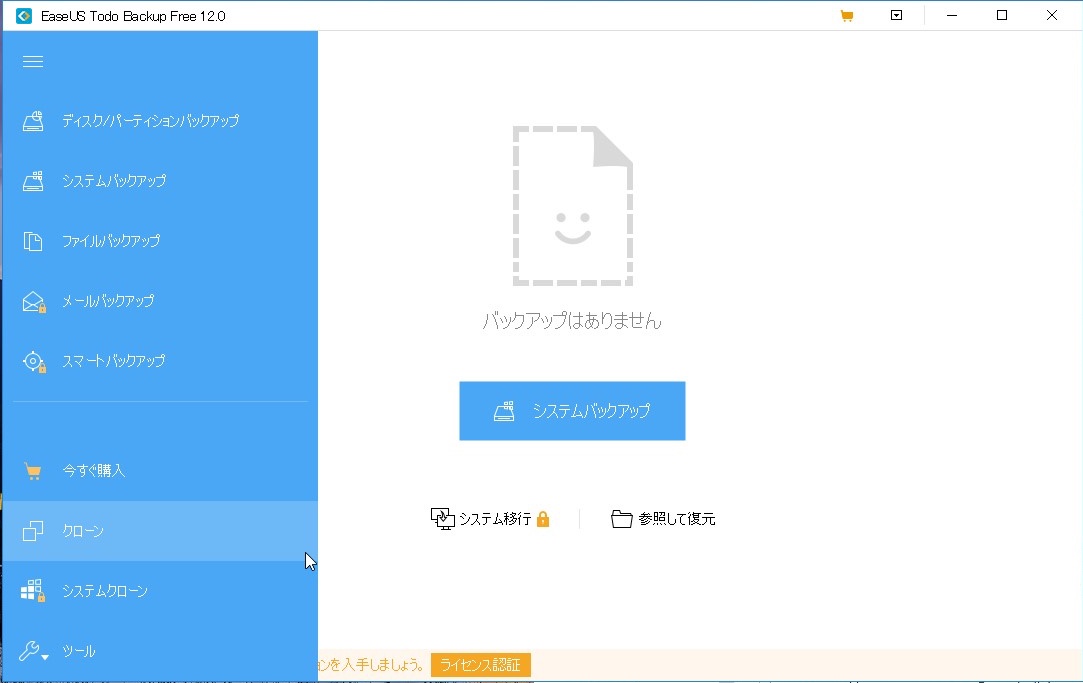Minimize the EaseUS Todo Backup window

[x=952, y=15]
